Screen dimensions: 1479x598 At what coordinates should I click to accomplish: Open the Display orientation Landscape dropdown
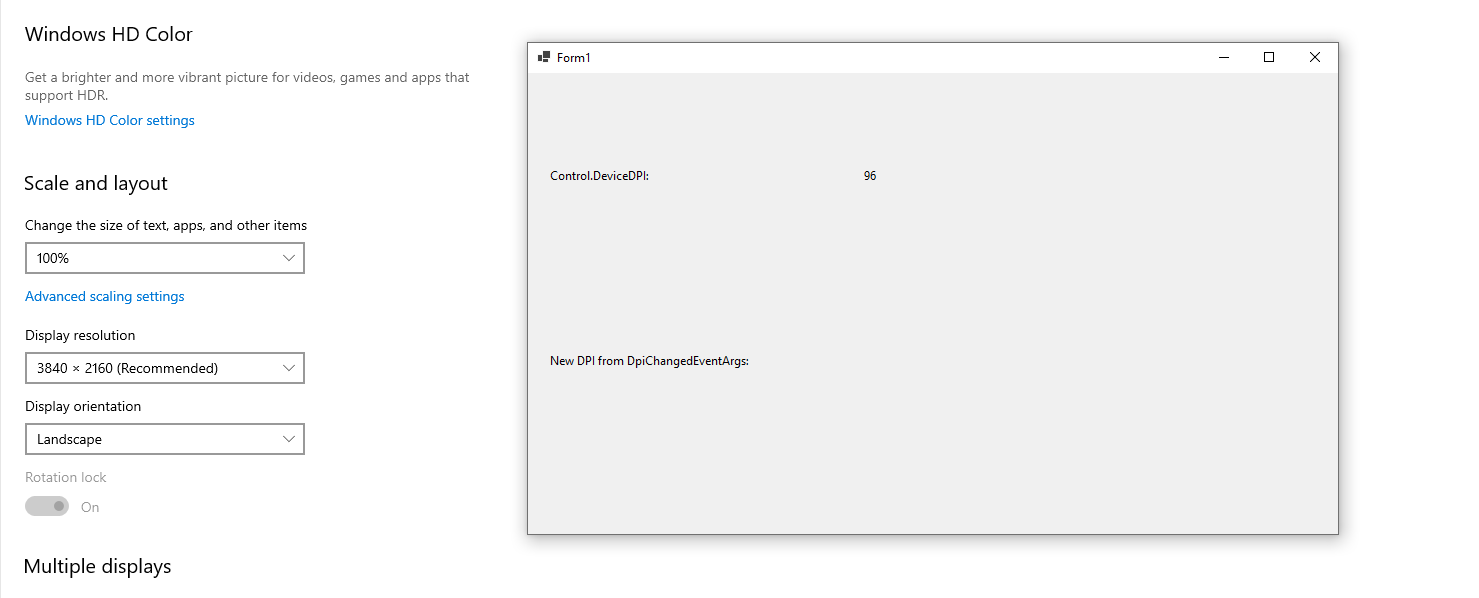pos(165,439)
